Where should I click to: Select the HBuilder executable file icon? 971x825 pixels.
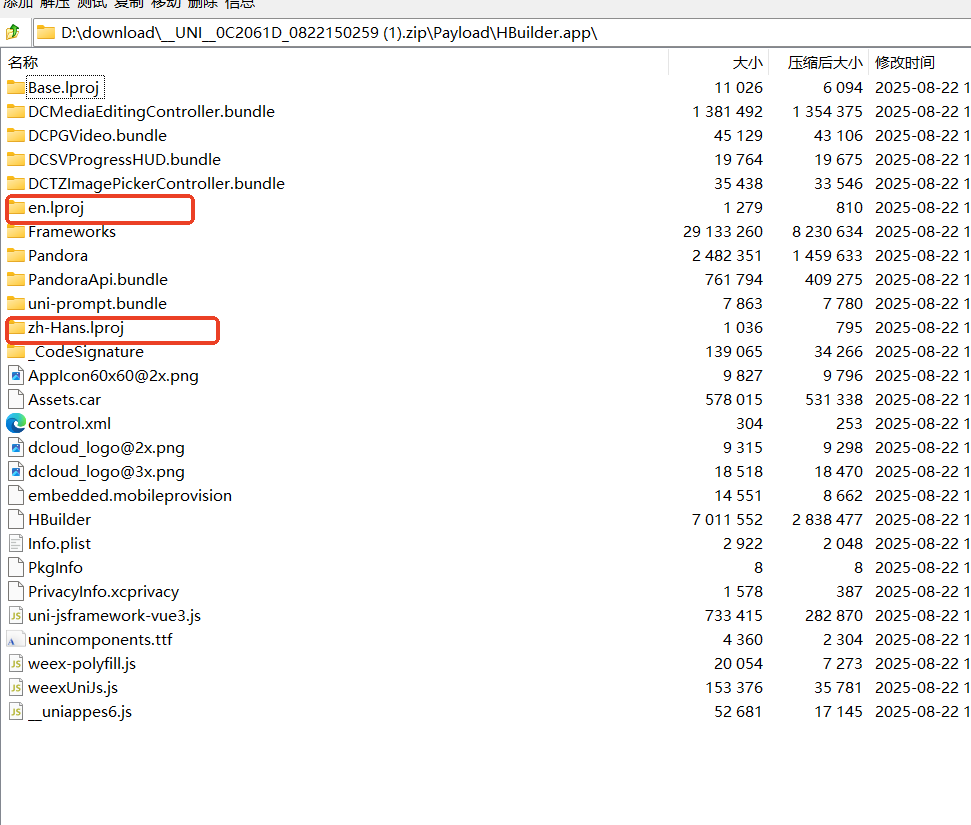pyautogui.click(x=16, y=520)
